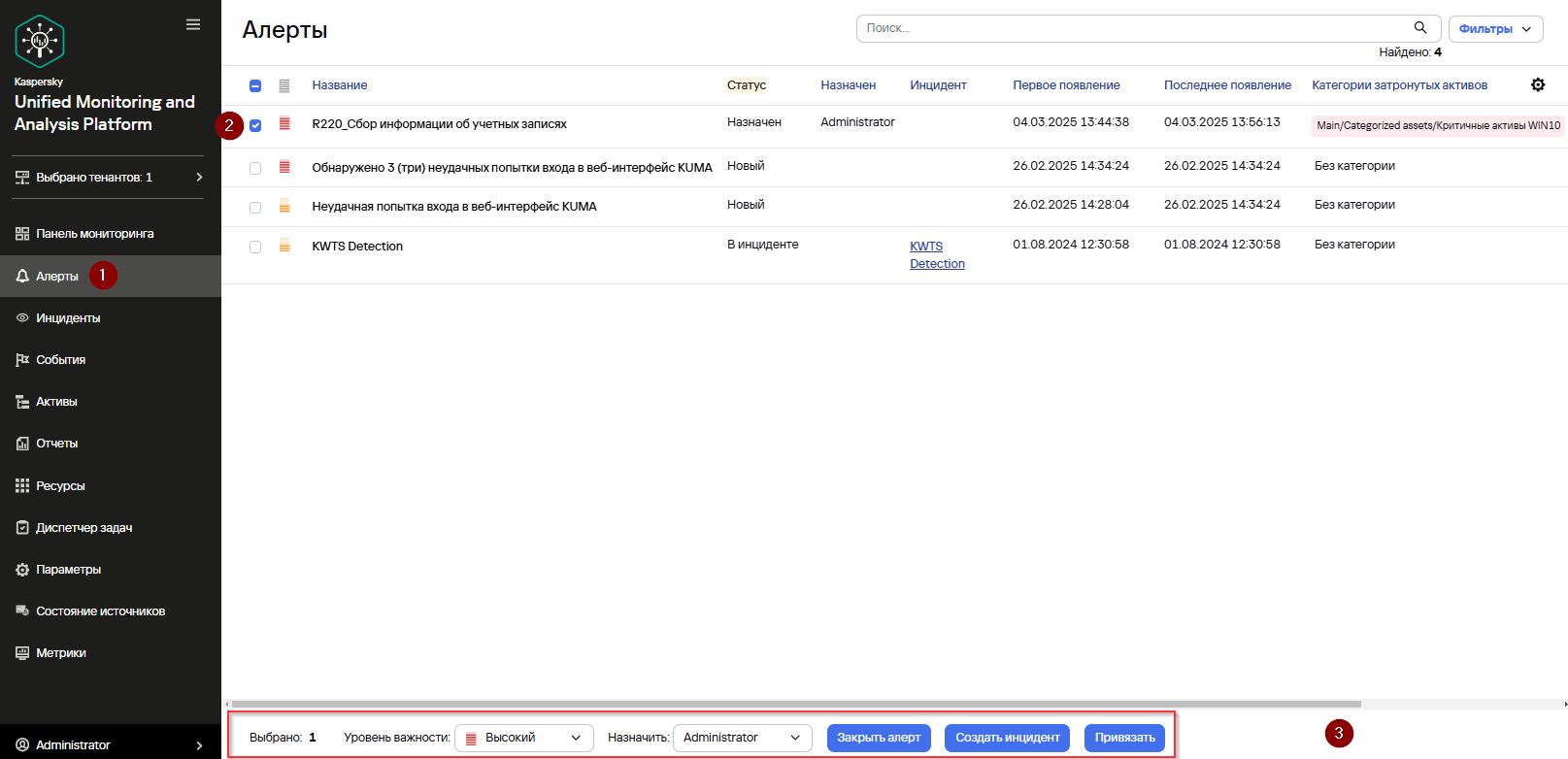Select the KWTS Detection alert checkbox
Image resolution: width=1568 pixels, height=759 pixels.
coord(255,247)
